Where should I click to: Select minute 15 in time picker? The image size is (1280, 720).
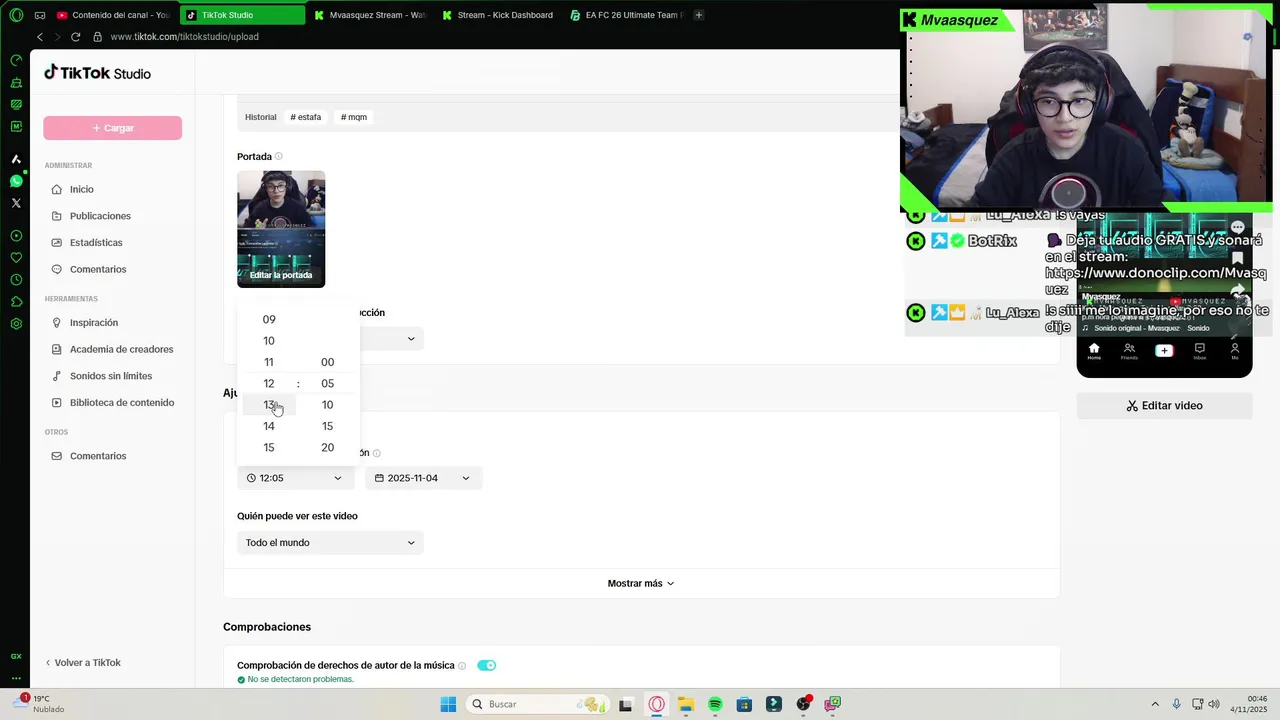coord(327,426)
